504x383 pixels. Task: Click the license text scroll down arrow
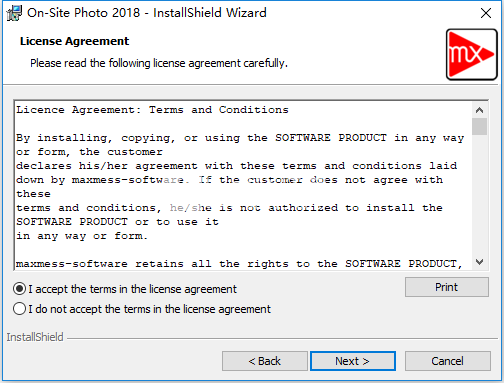(x=479, y=262)
